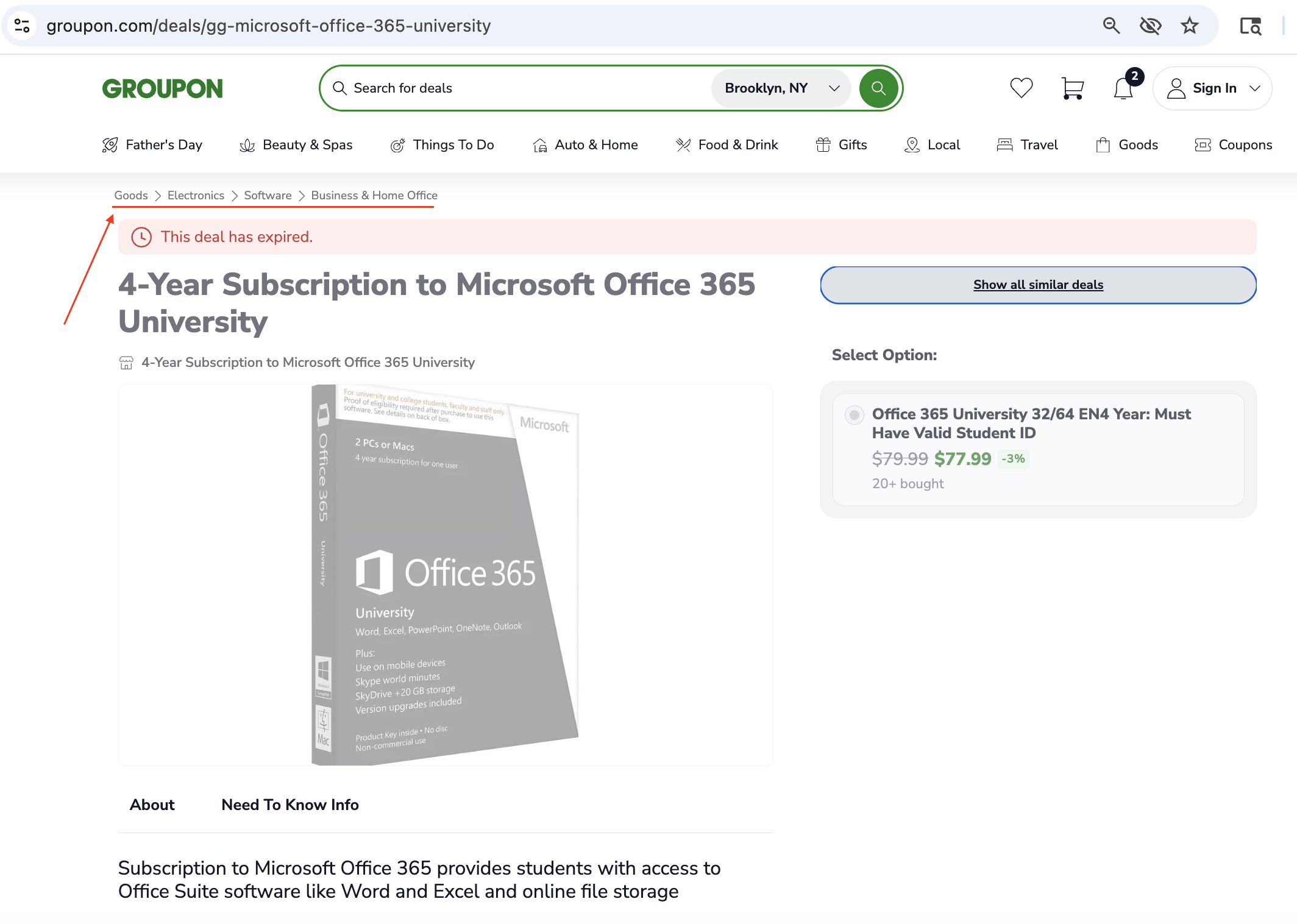Click the Local map pin icon

tap(912, 145)
